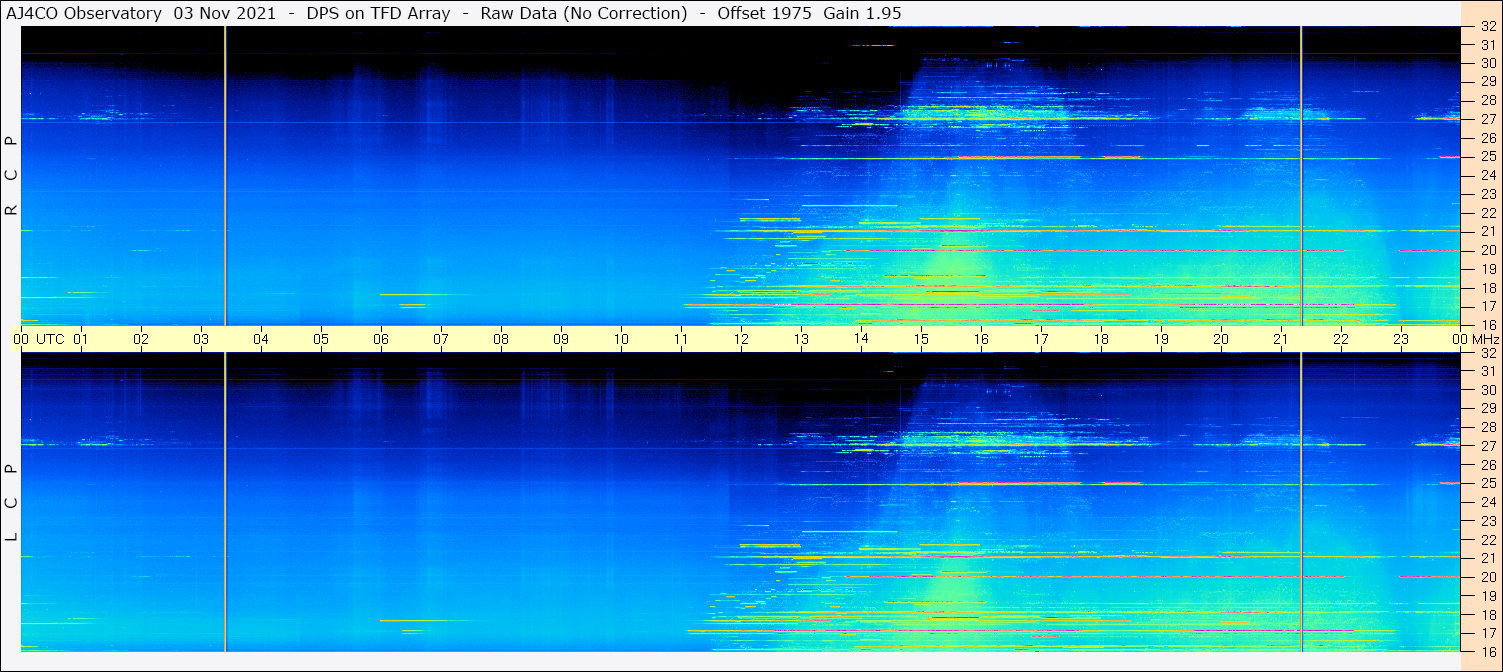Select hour 15 on the time axis
The width and height of the screenshot is (1503, 672).
click(x=921, y=339)
